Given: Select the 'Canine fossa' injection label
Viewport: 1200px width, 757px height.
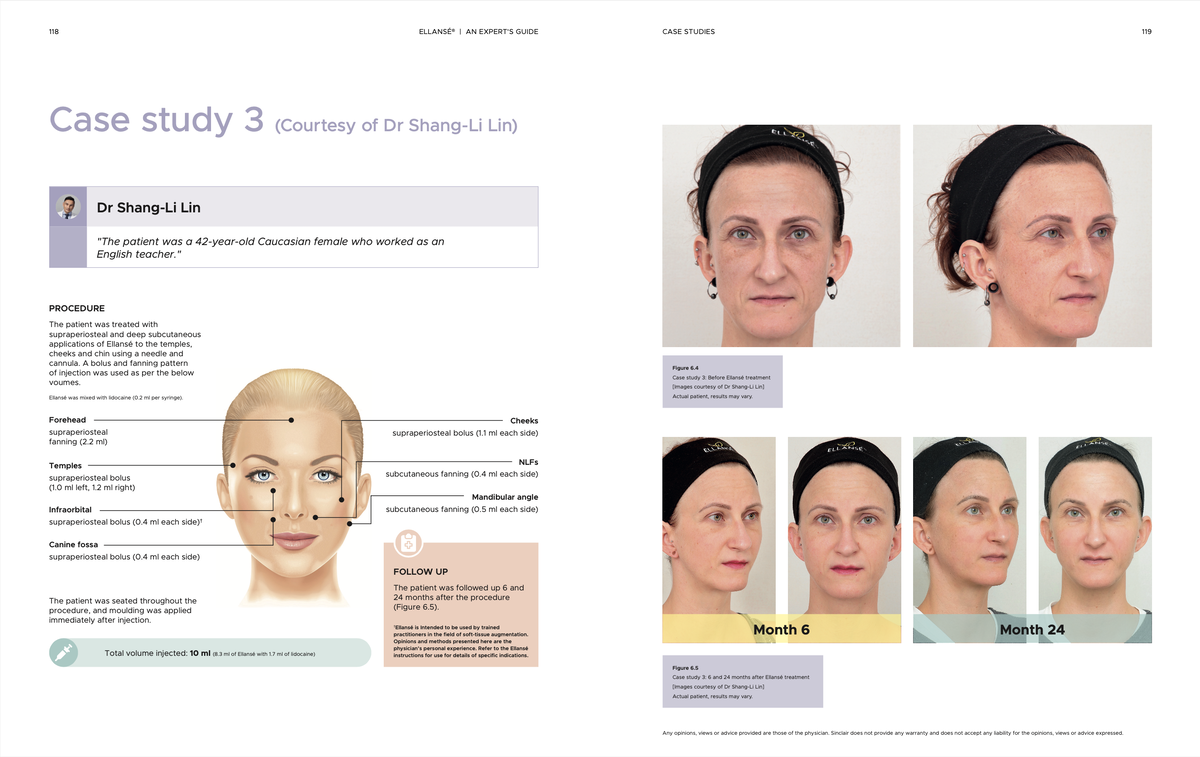Looking at the screenshot, I should (74, 545).
